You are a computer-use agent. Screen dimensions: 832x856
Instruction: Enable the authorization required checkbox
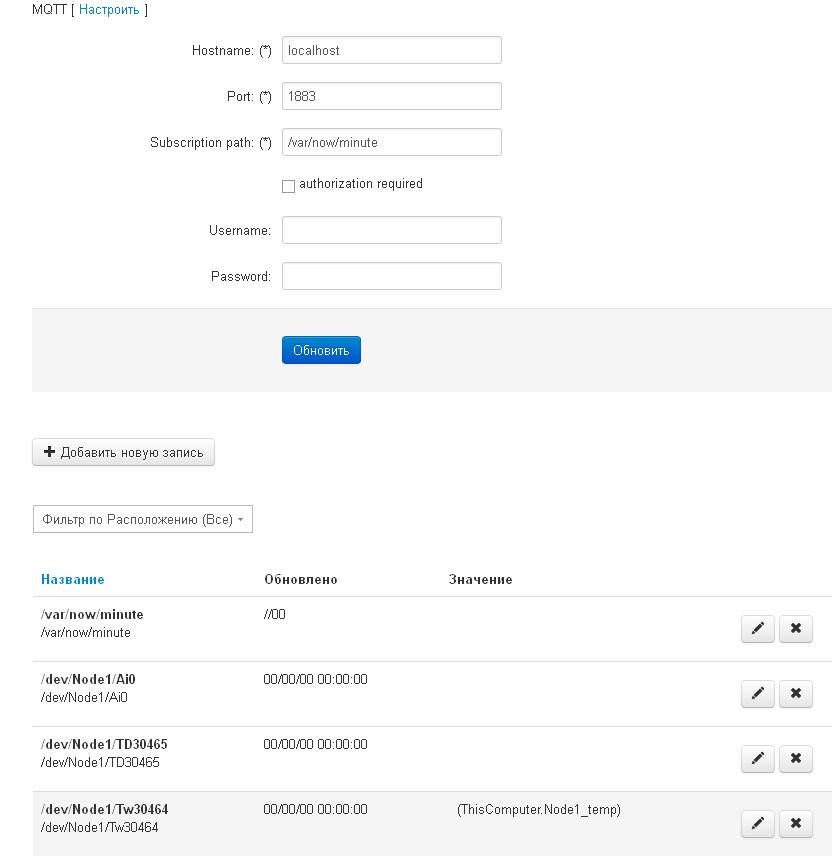click(x=289, y=186)
